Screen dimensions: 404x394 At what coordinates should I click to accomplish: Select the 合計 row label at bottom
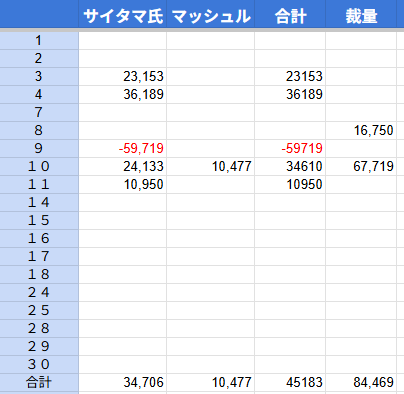(39, 383)
